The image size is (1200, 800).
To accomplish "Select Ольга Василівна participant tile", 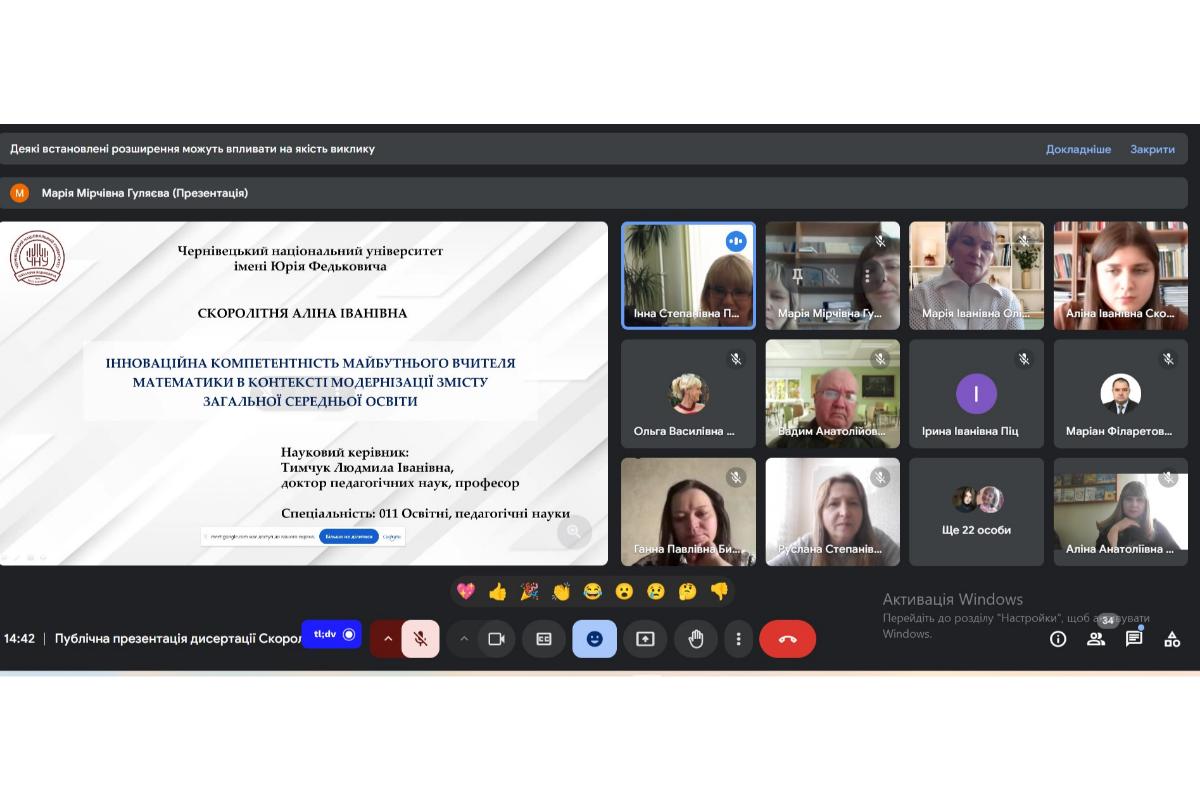I will pyautogui.click(x=688, y=393).
